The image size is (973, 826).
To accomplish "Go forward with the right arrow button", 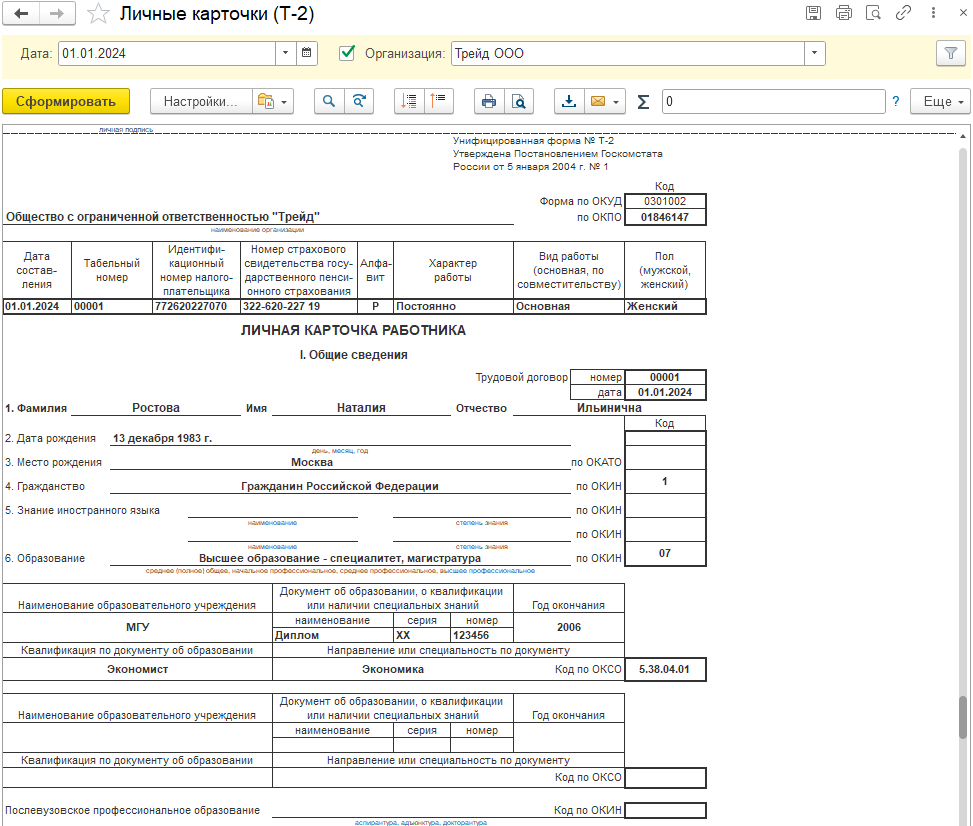I will 57,14.
